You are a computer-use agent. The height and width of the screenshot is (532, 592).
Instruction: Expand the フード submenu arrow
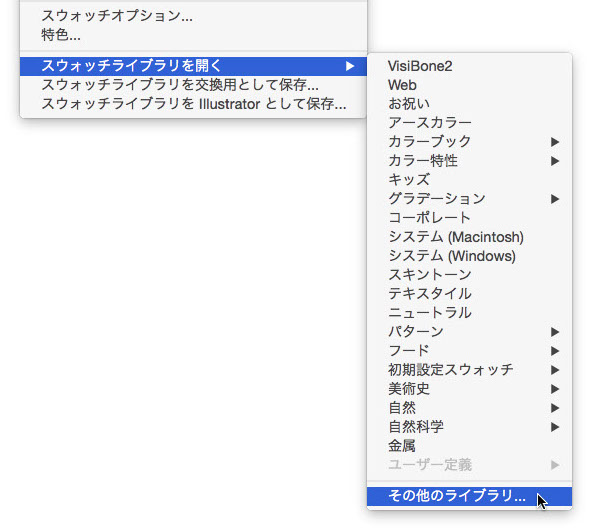[555, 351]
